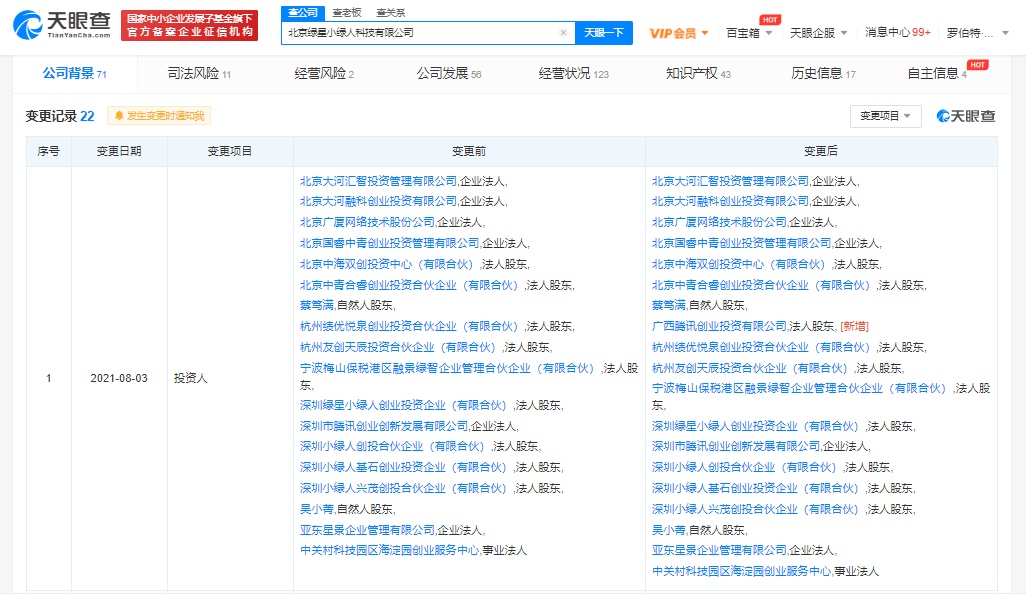The image size is (1026, 595).
Task: Click the official credit agency red banner
Action: click(190, 26)
